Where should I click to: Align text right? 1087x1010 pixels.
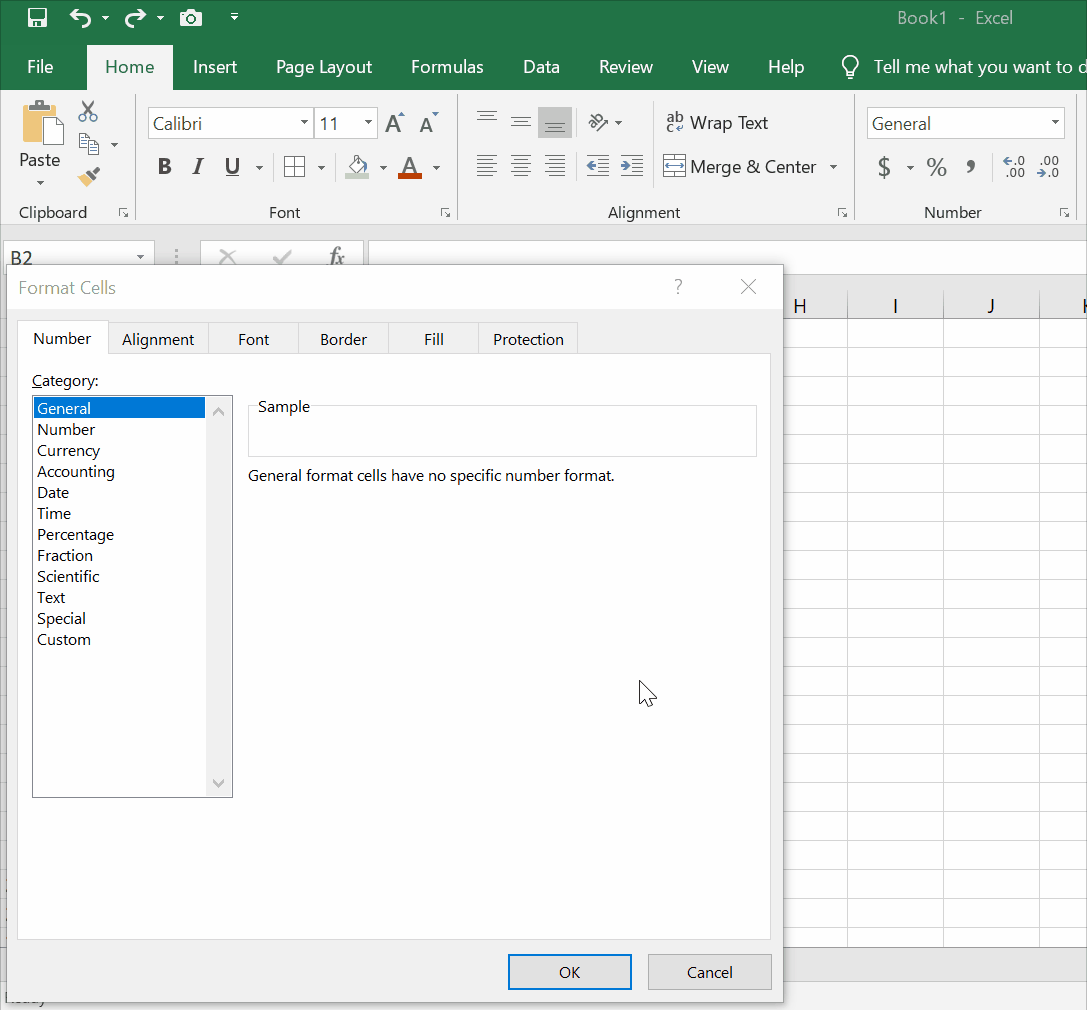(555, 166)
